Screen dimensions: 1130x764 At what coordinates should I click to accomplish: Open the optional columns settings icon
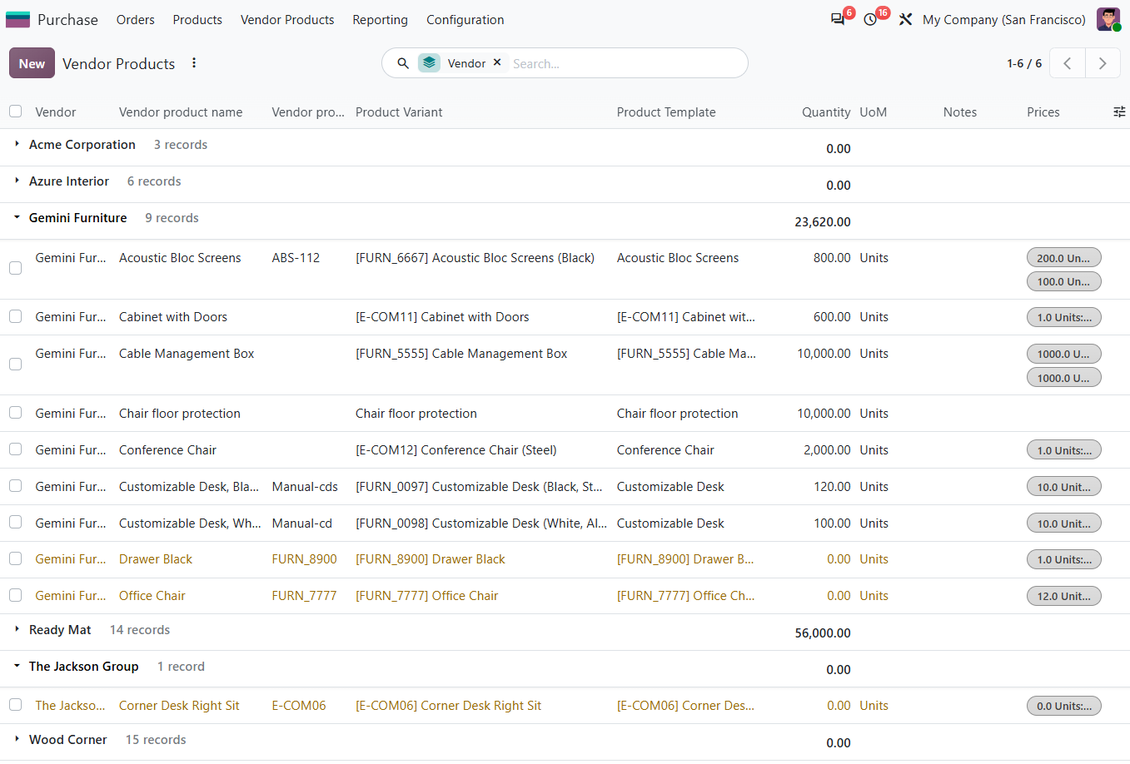point(1118,112)
